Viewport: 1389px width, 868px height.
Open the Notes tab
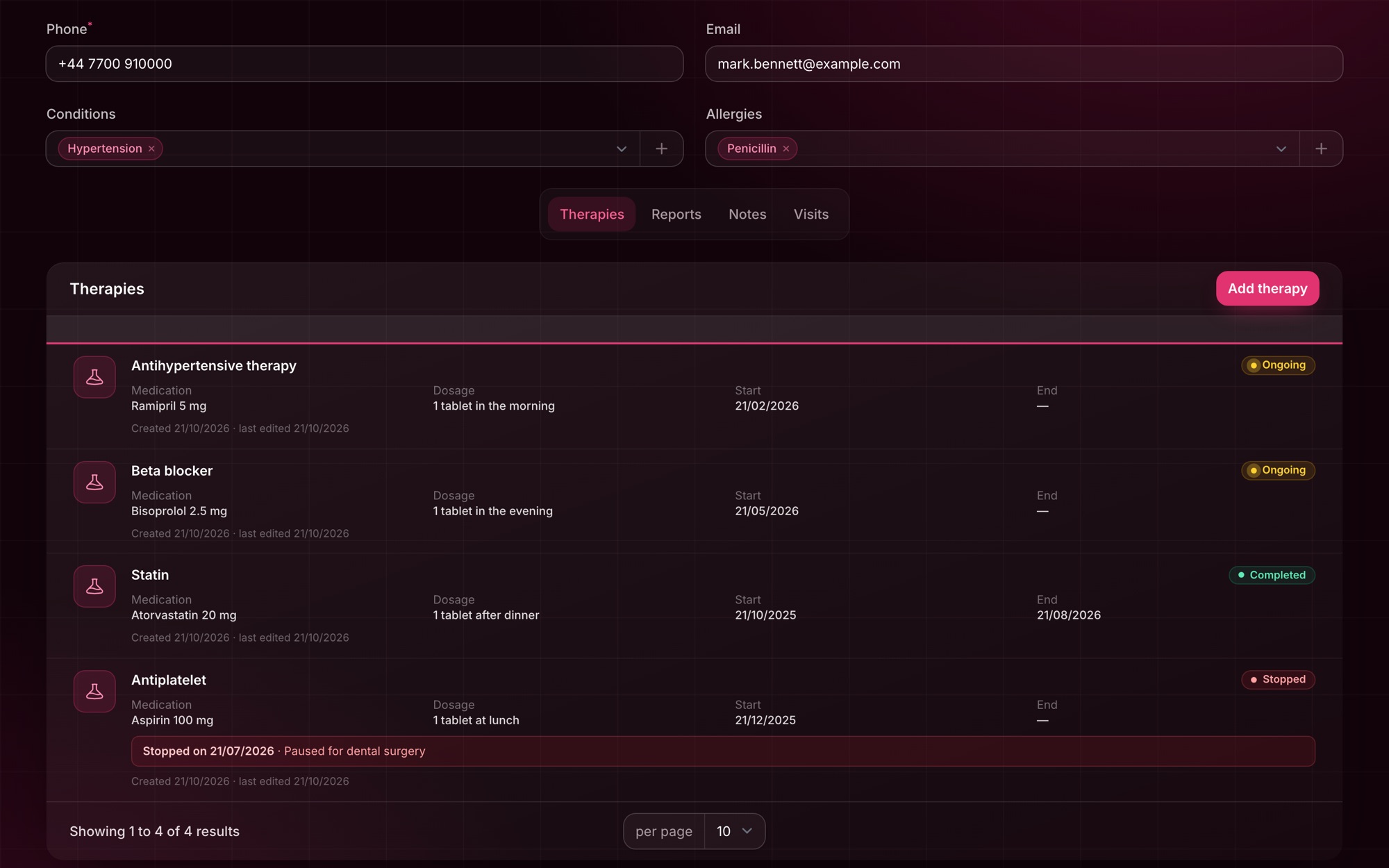click(x=747, y=214)
